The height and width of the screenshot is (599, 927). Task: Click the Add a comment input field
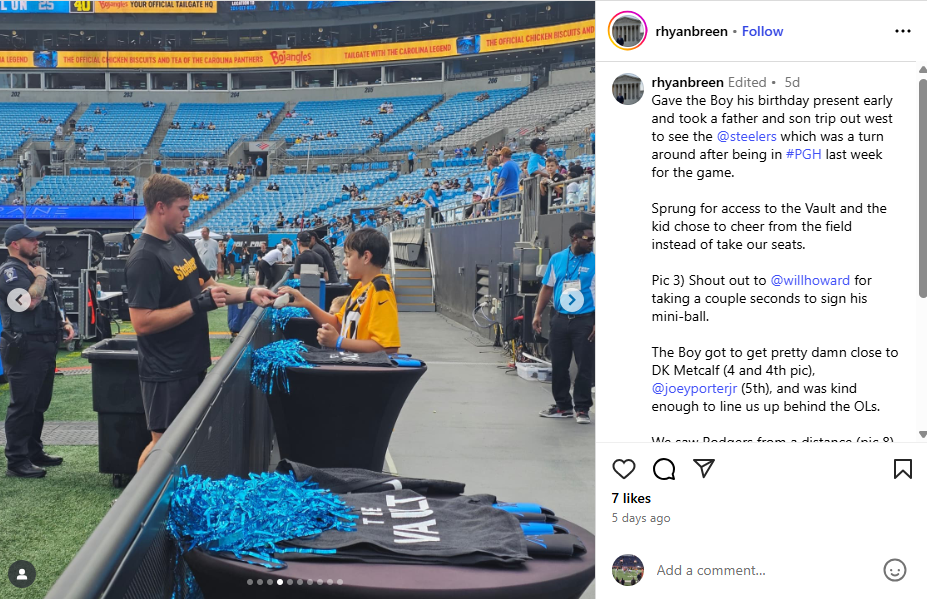tap(763, 570)
